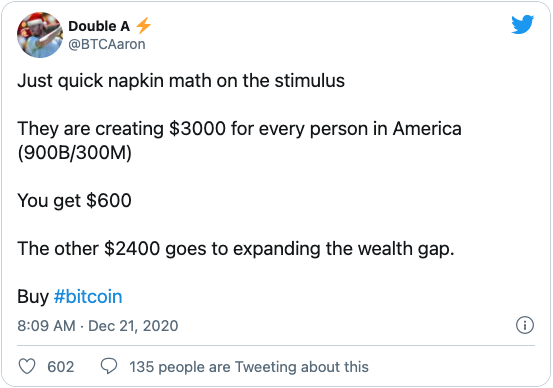The image size is (553, 388).
Task: Open Double A's profile picture
Action: 40,35
